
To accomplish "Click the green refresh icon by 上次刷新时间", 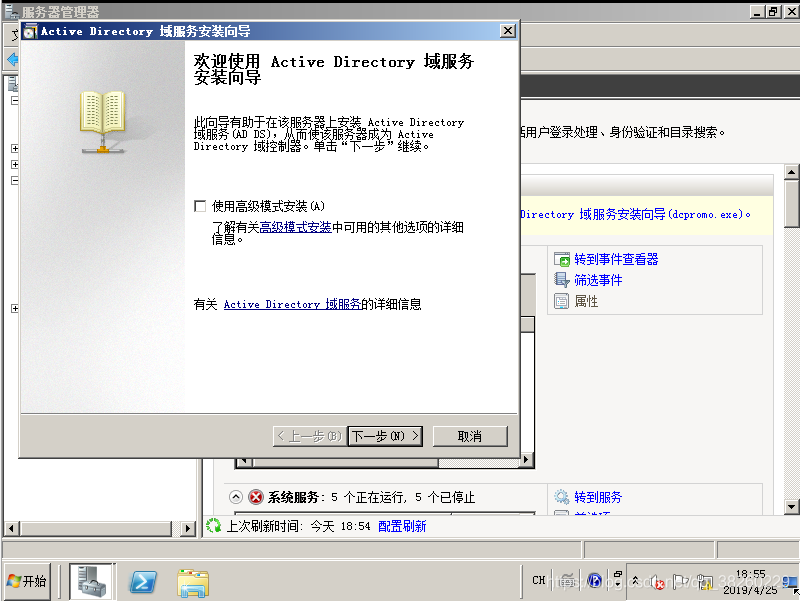I will (x=214, y=525).
